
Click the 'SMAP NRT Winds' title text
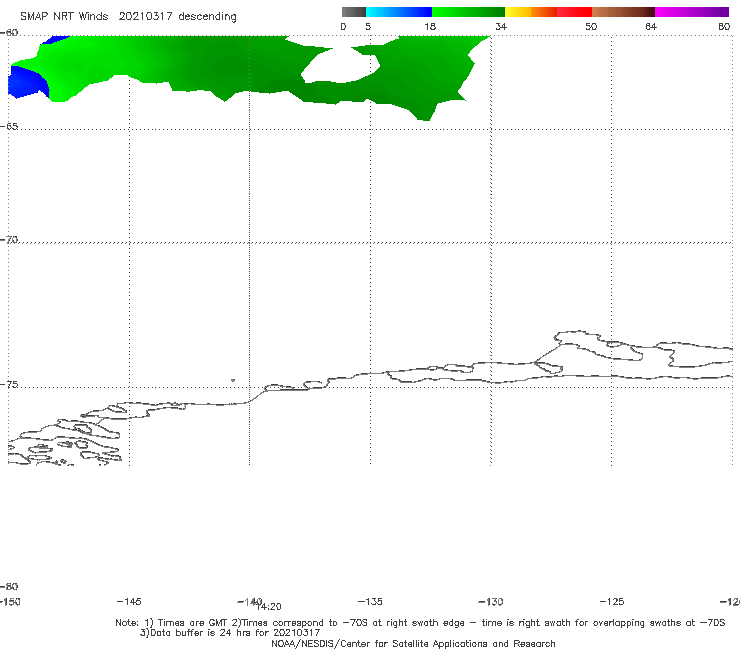coord(64,16)
